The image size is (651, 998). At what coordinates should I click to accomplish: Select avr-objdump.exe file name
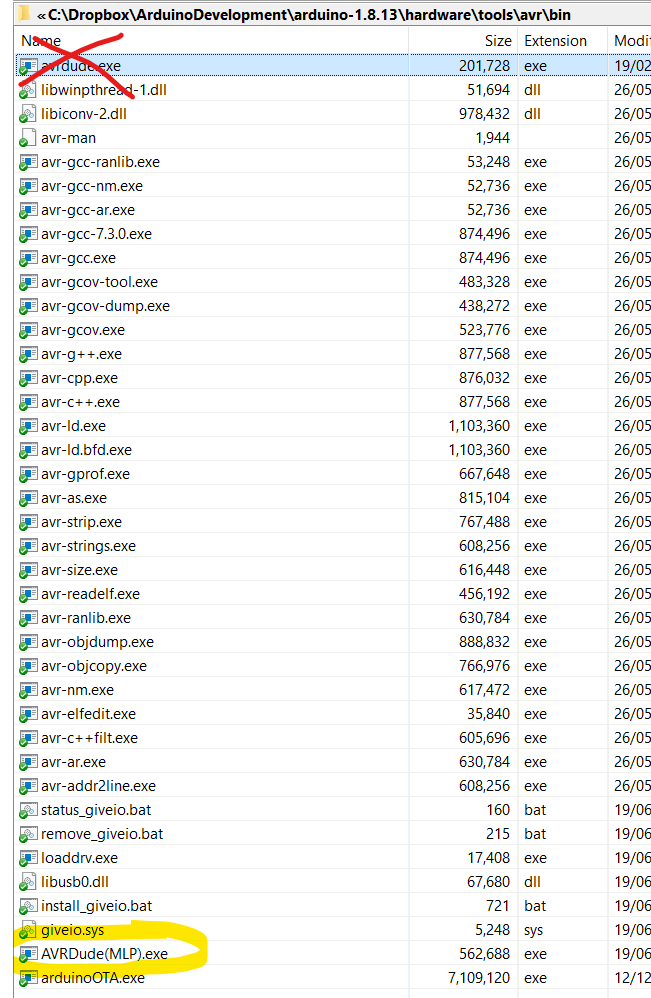pos(97,643)
